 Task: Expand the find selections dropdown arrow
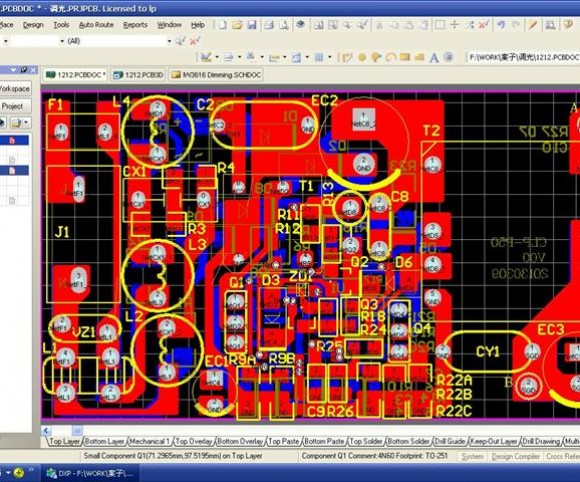point(262,57)
